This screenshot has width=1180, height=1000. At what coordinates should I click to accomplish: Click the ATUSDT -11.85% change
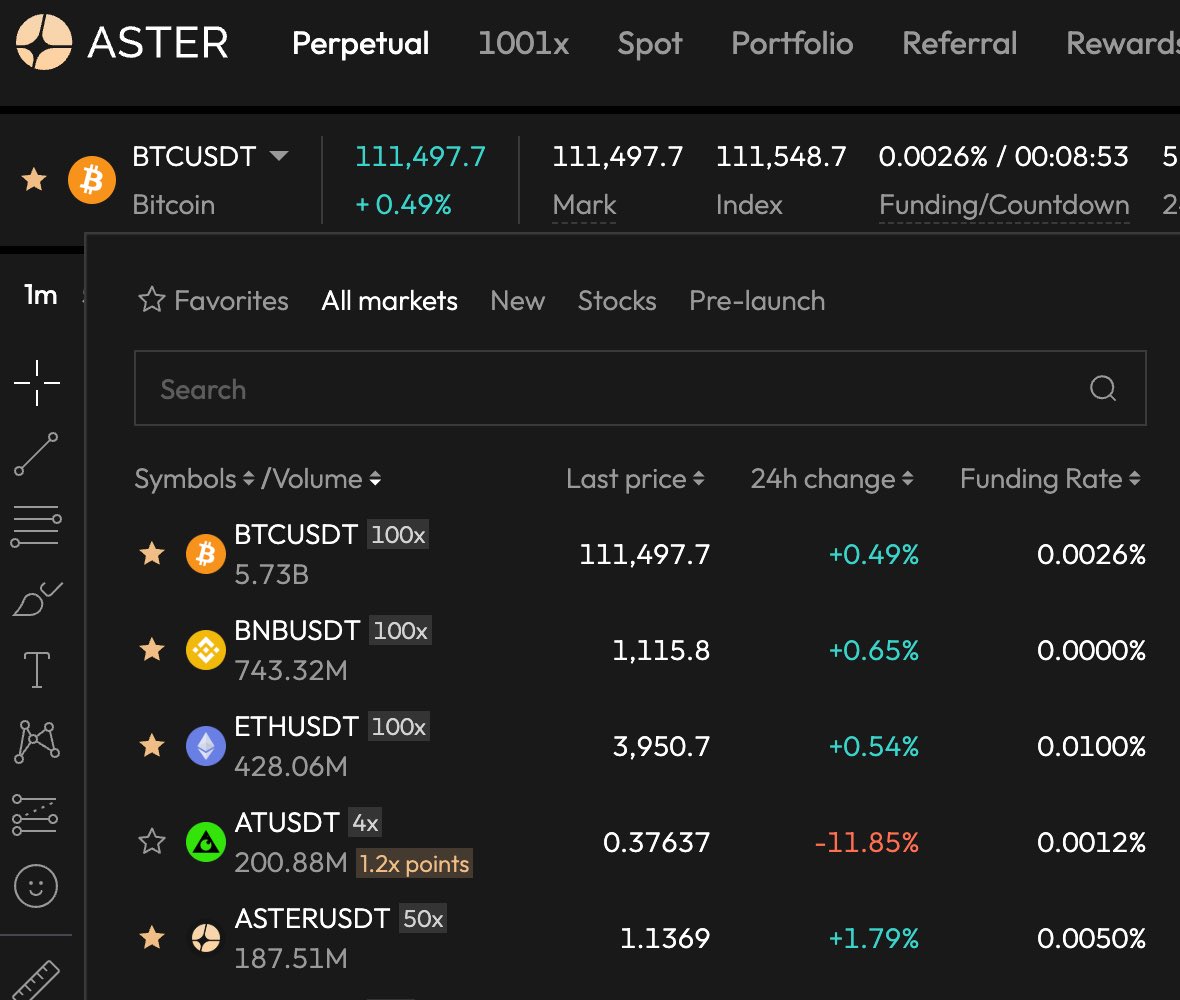click(x=866, y=842)
